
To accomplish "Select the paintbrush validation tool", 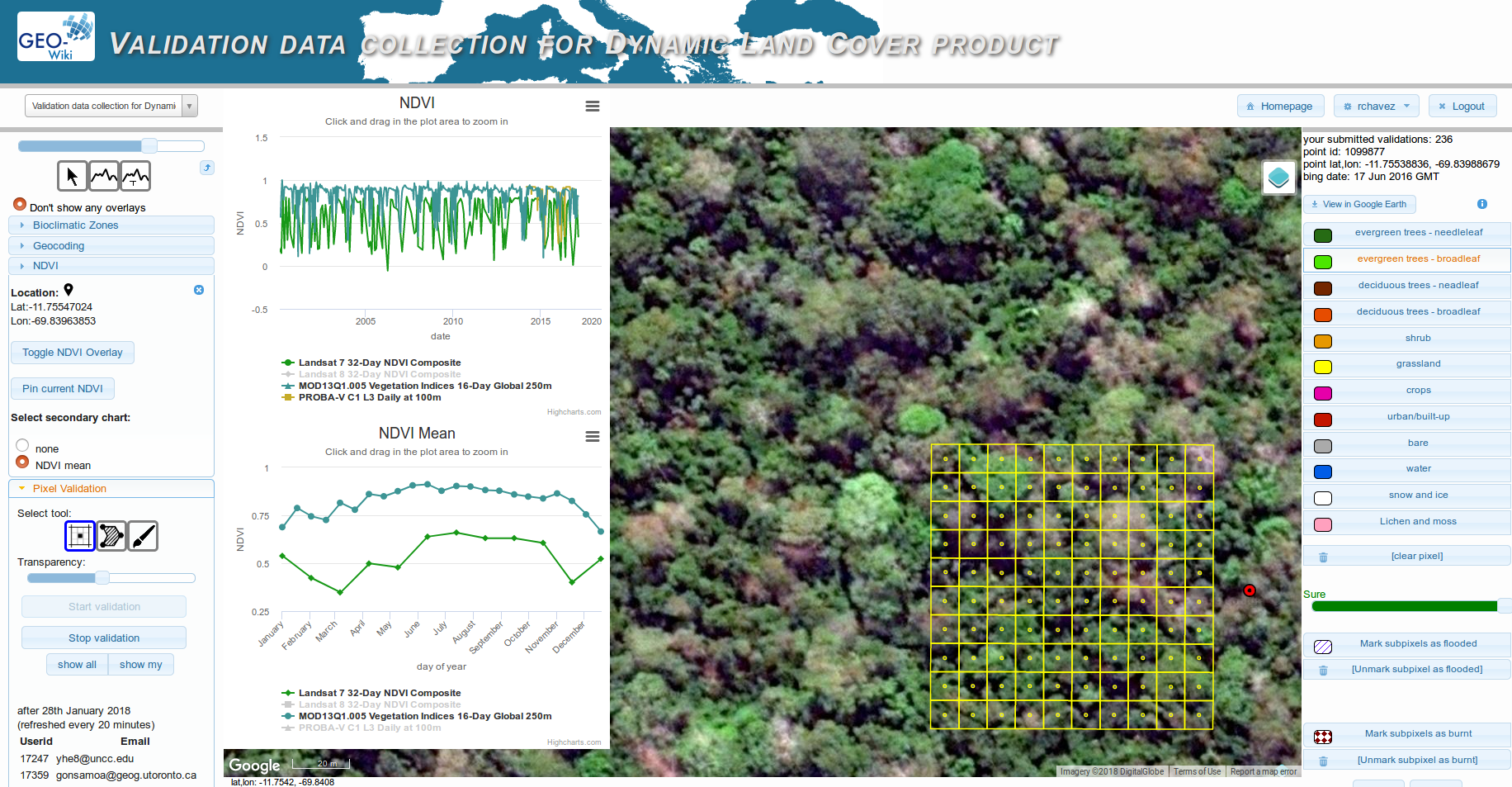I will [x=143, y=536].
